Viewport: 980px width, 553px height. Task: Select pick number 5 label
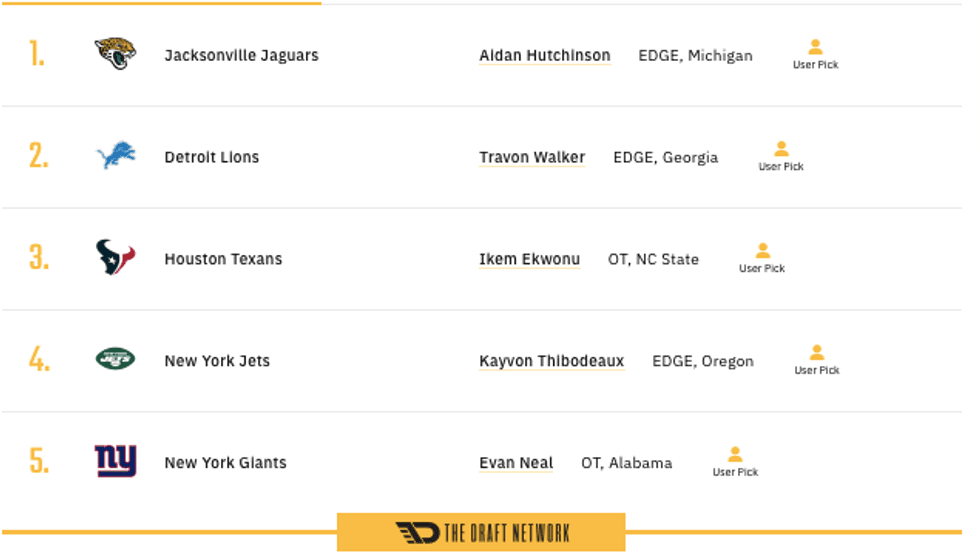[39, 462]
